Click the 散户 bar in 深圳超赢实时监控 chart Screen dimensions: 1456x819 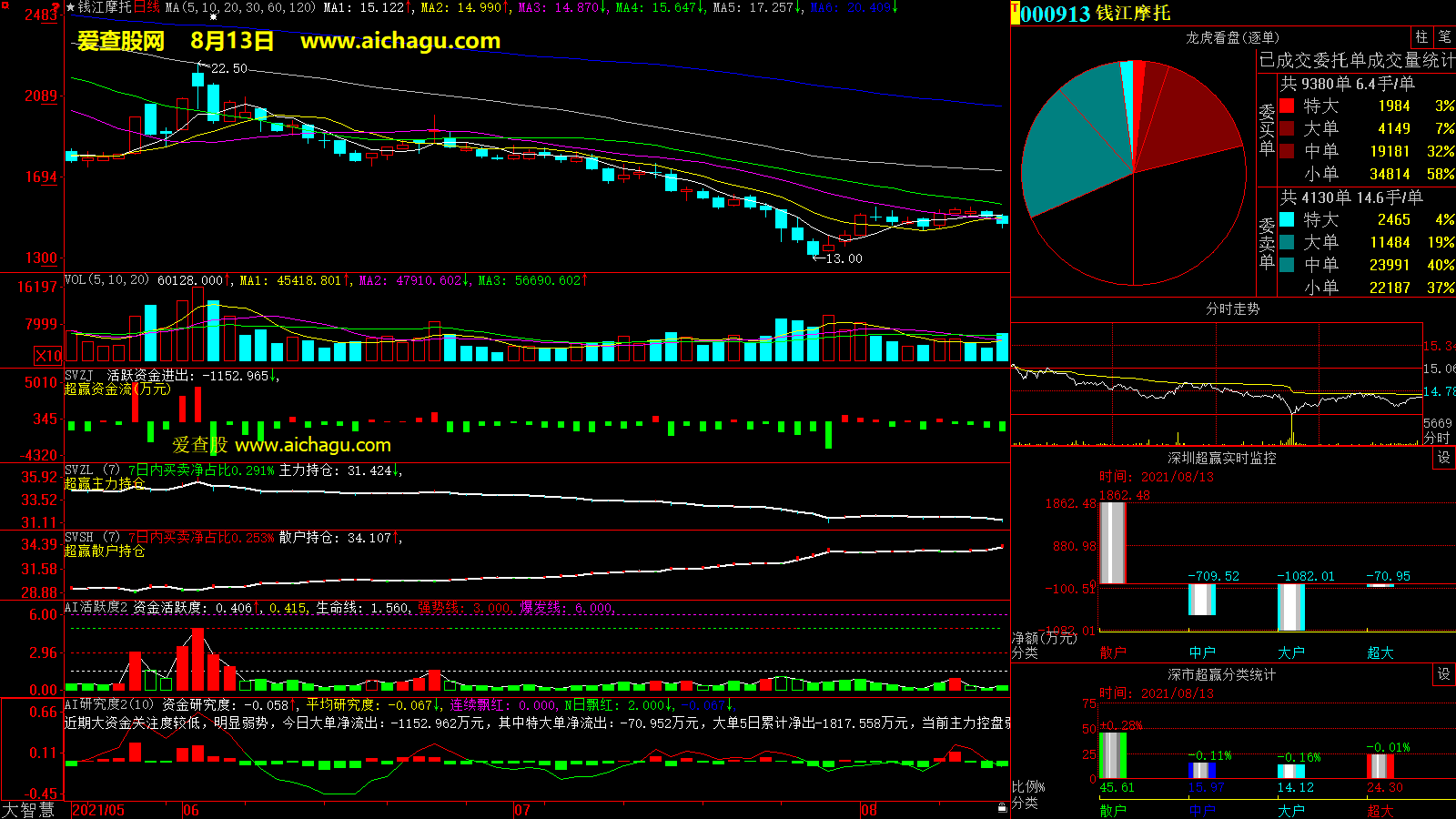tap(1112, 542)
